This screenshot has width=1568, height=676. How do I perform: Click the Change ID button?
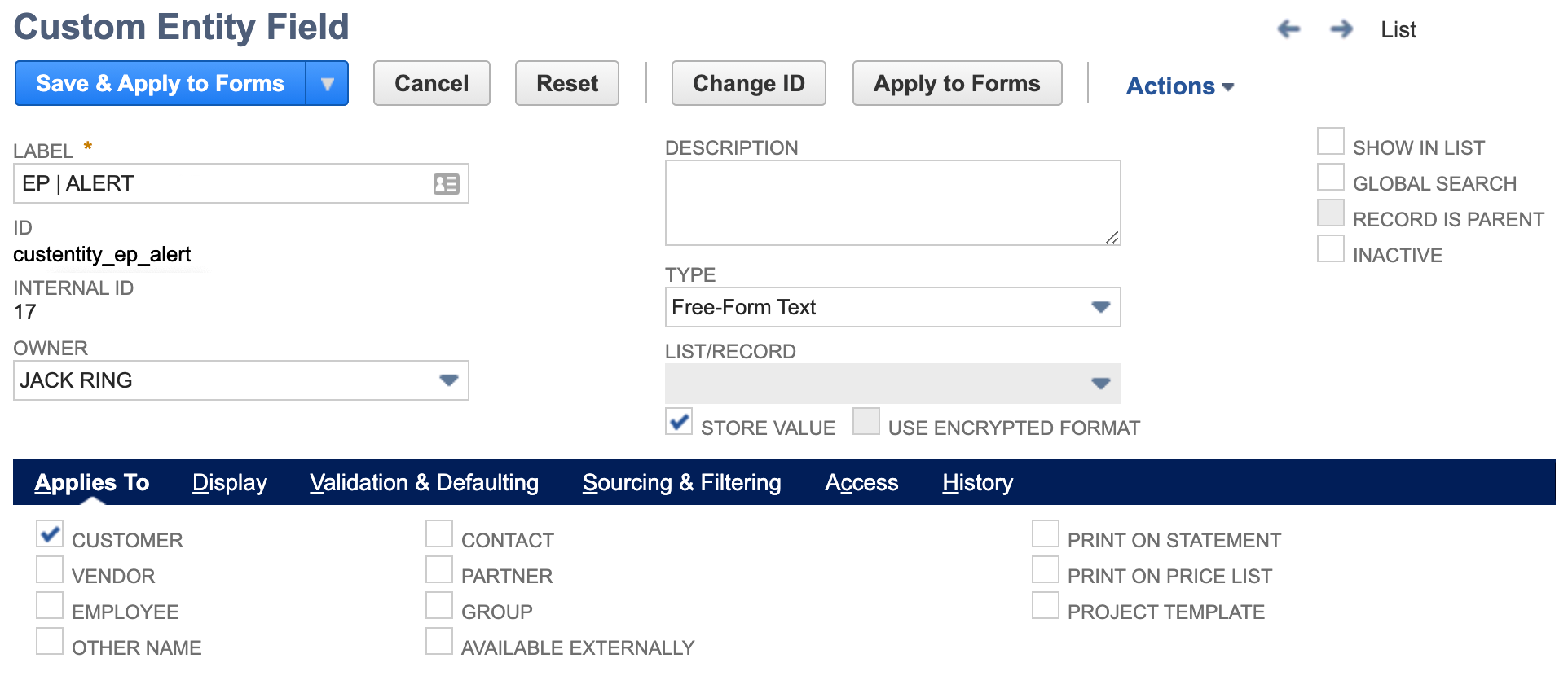point(748,84)
